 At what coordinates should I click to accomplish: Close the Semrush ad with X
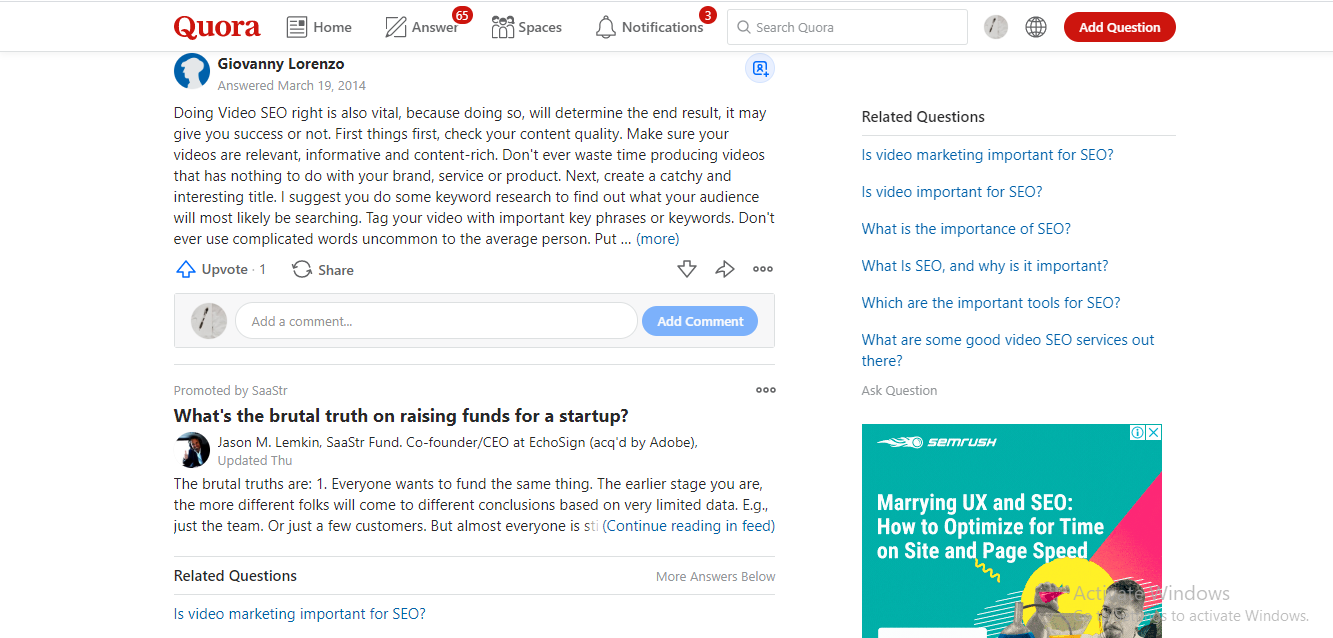1153,433
